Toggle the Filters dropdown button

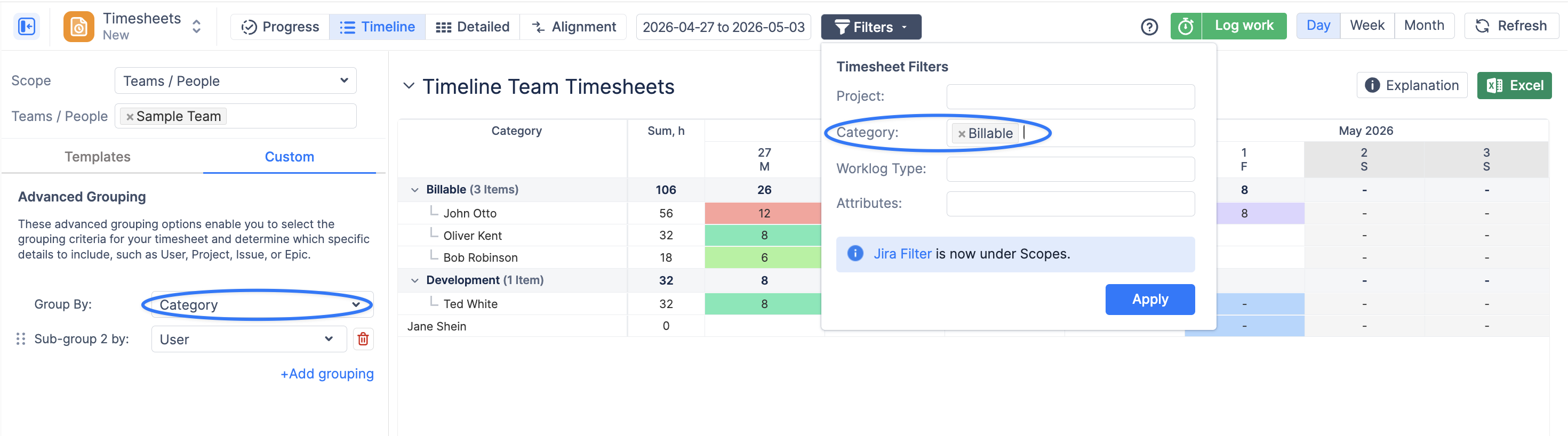coord(871,27)
